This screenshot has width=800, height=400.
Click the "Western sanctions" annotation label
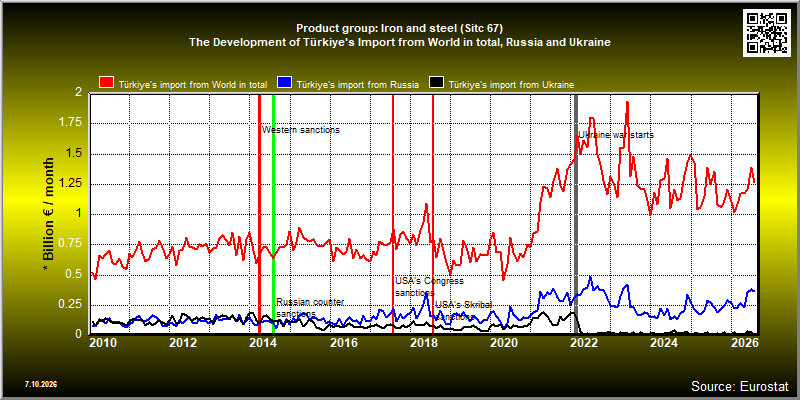click(301, 130)
